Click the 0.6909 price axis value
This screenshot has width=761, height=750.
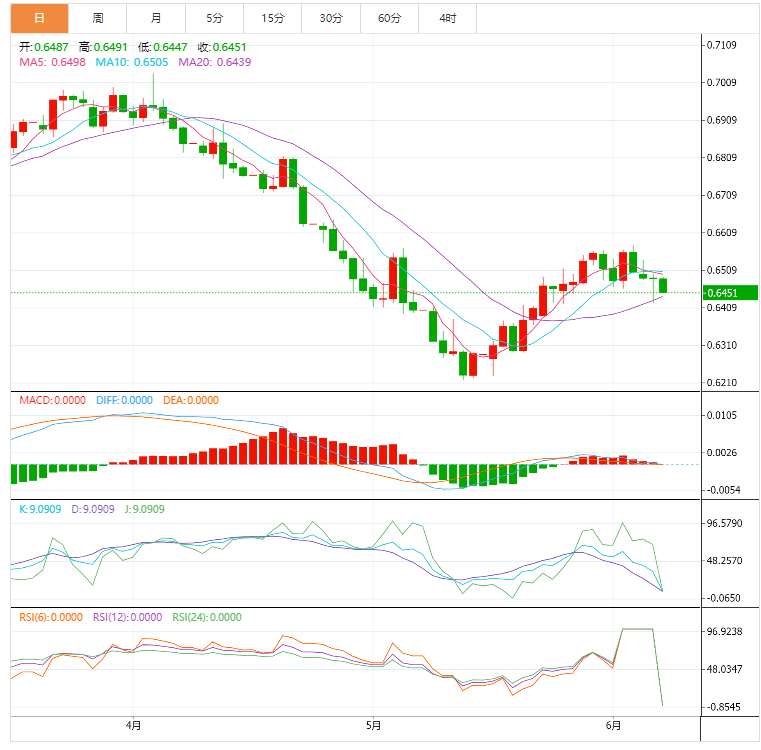tap(721, 120)
